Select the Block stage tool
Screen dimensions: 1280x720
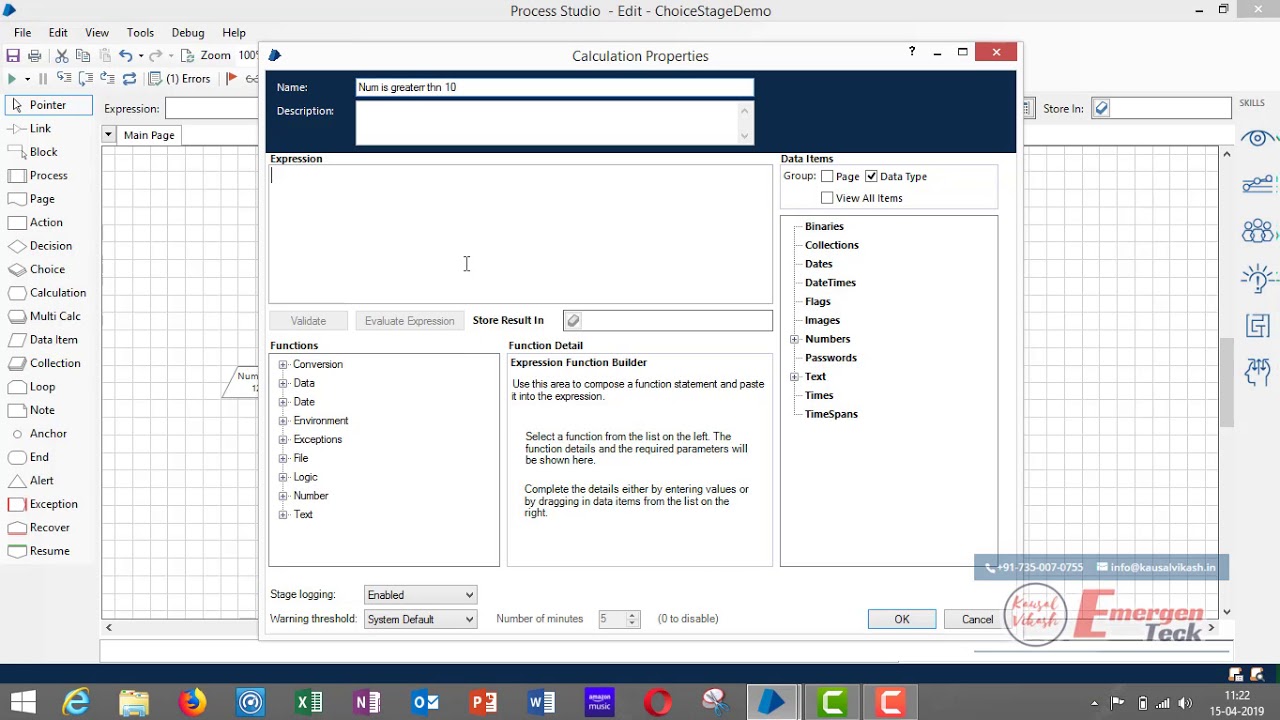(x=44, y=152)
